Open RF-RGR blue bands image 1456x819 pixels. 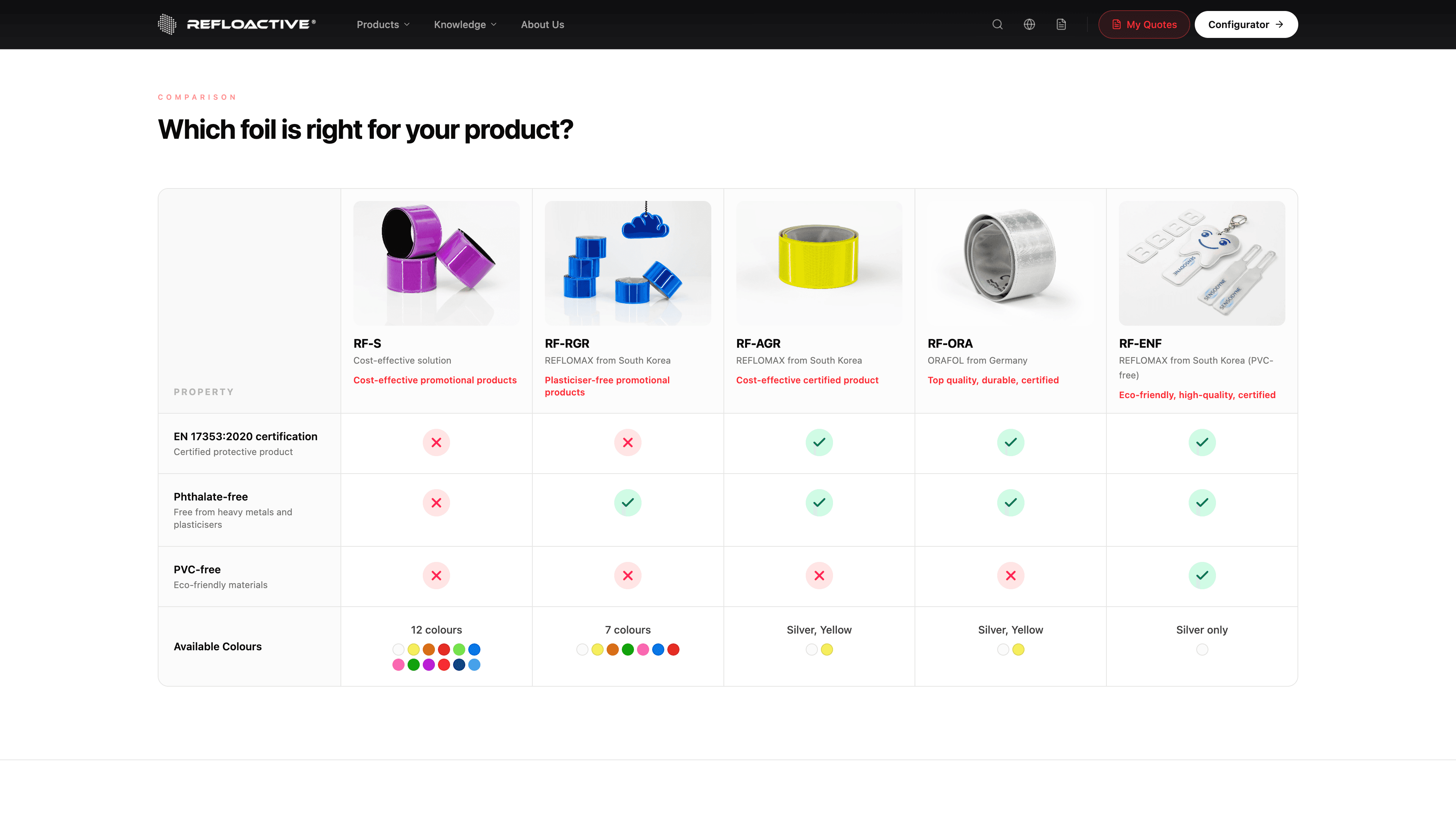tap(628, 263)
